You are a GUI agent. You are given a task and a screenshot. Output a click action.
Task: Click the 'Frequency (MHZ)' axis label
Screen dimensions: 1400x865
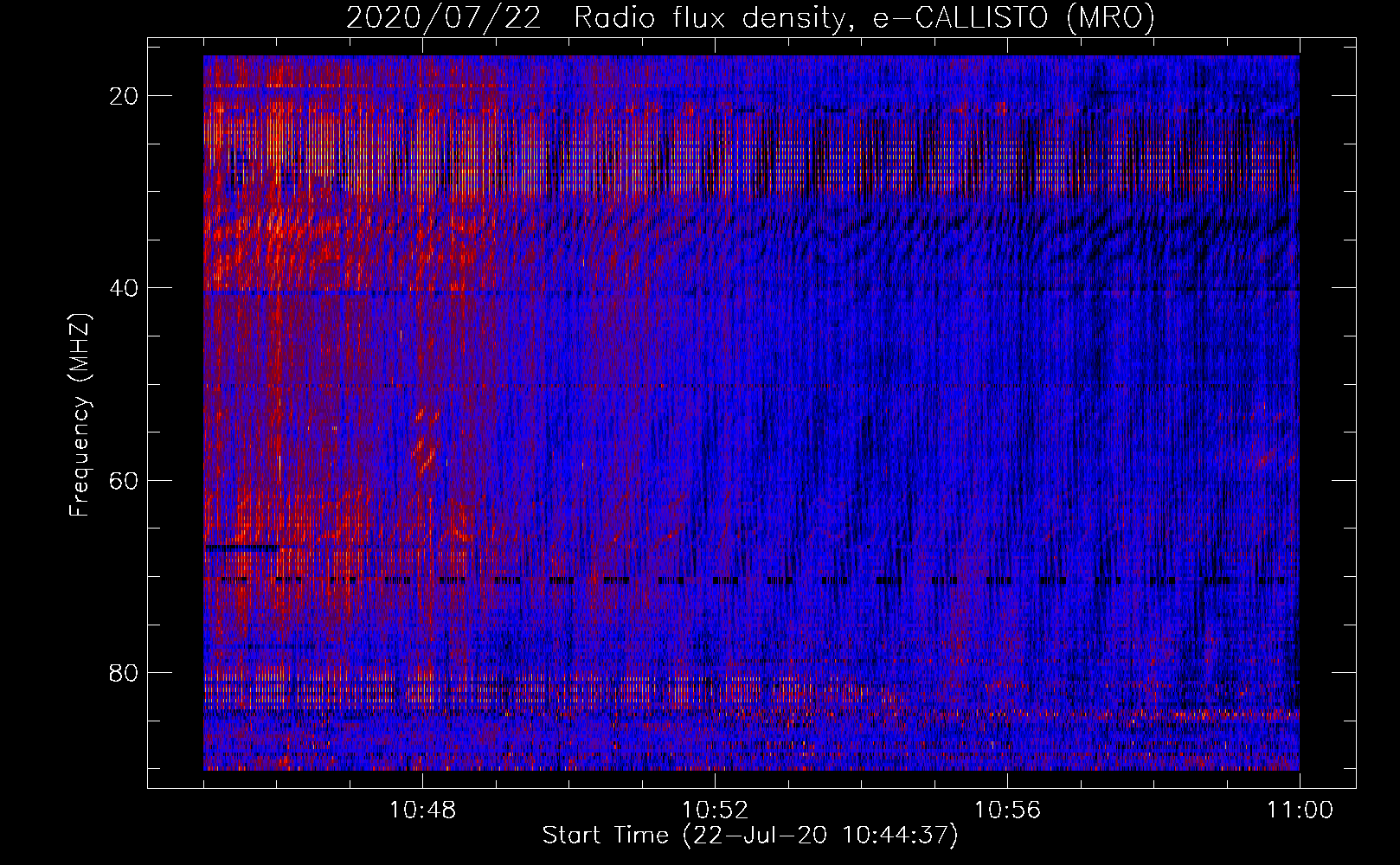80,415
